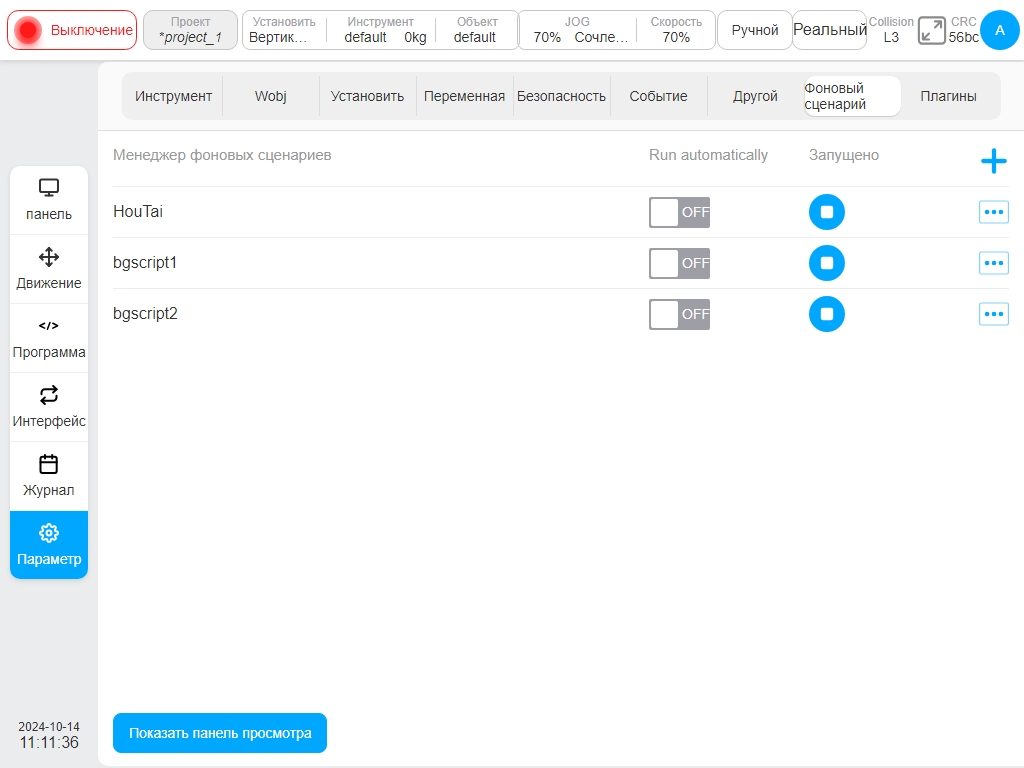Viewport: 1024px width, 768px height.
Task: Stop the HouTai running script
Action: pos(827,212)
